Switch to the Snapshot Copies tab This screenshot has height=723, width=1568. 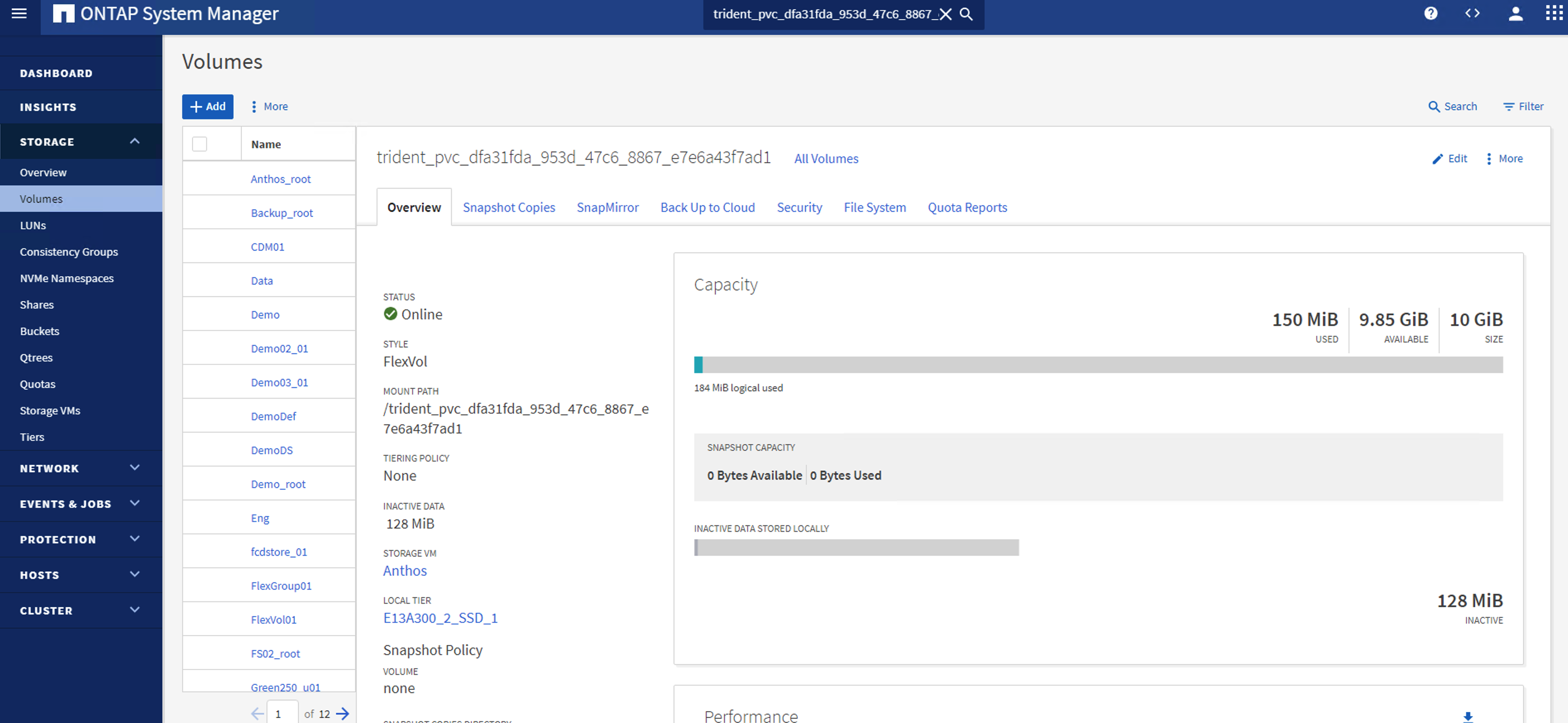[509, 208]
